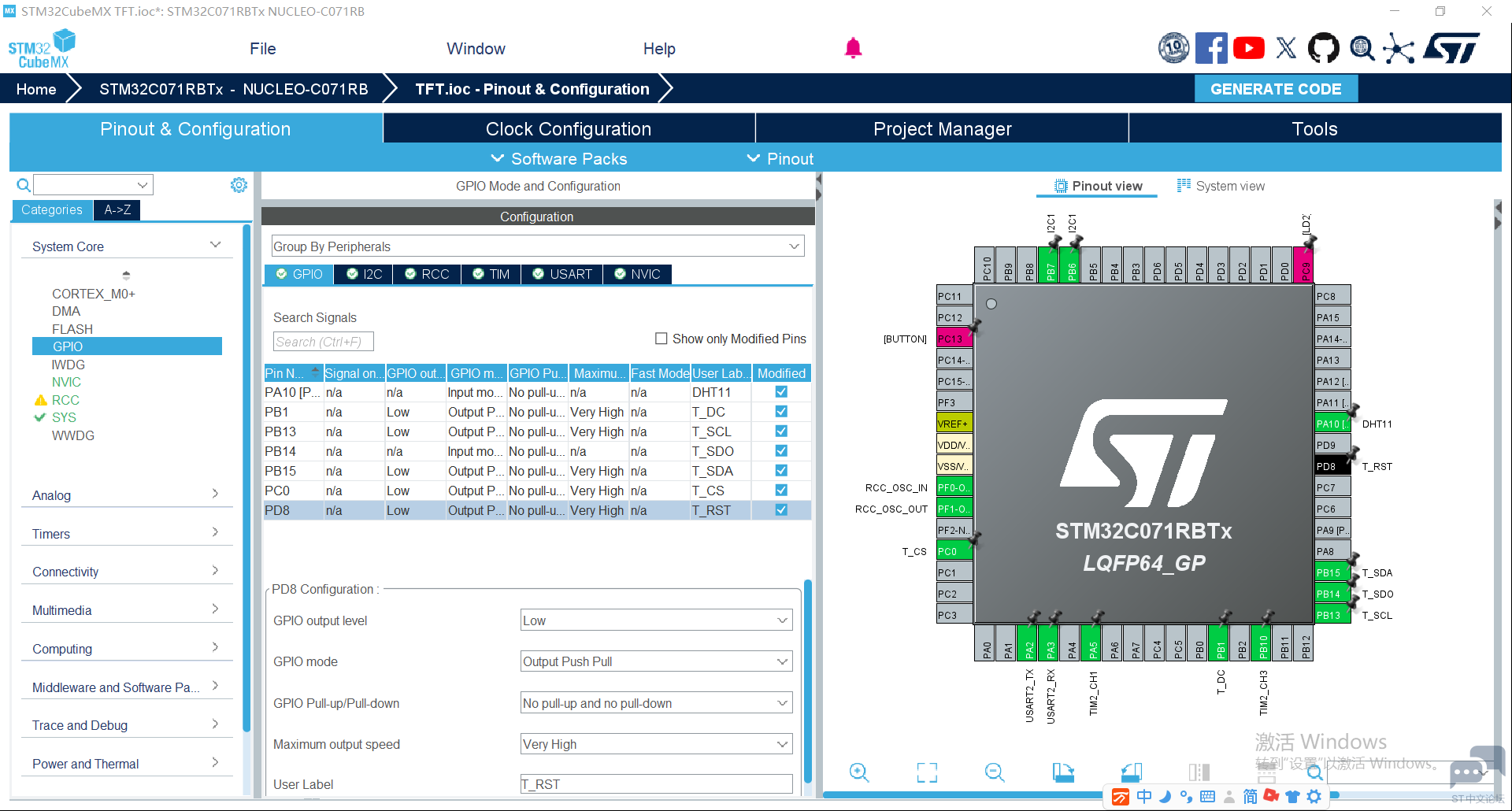1512x811 pixels.
Task: Click the GENERATE CODE button
Action: click(x=1276, y=89)
